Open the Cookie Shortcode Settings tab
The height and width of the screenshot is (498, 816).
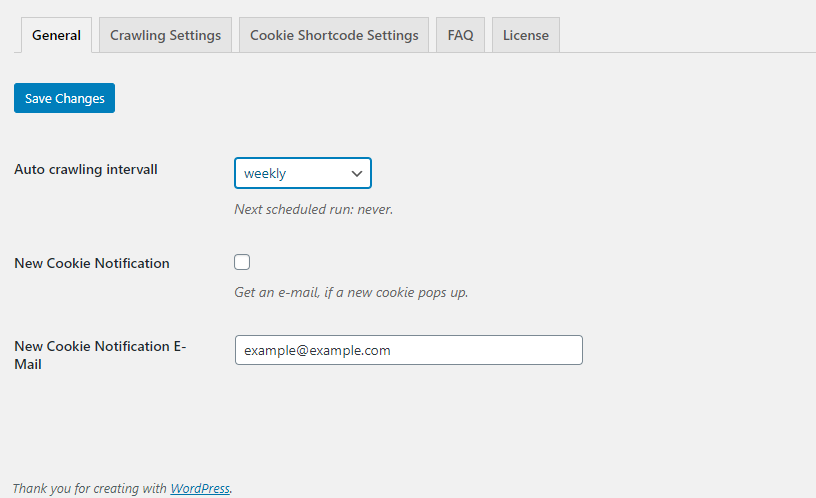coord(334,35)
